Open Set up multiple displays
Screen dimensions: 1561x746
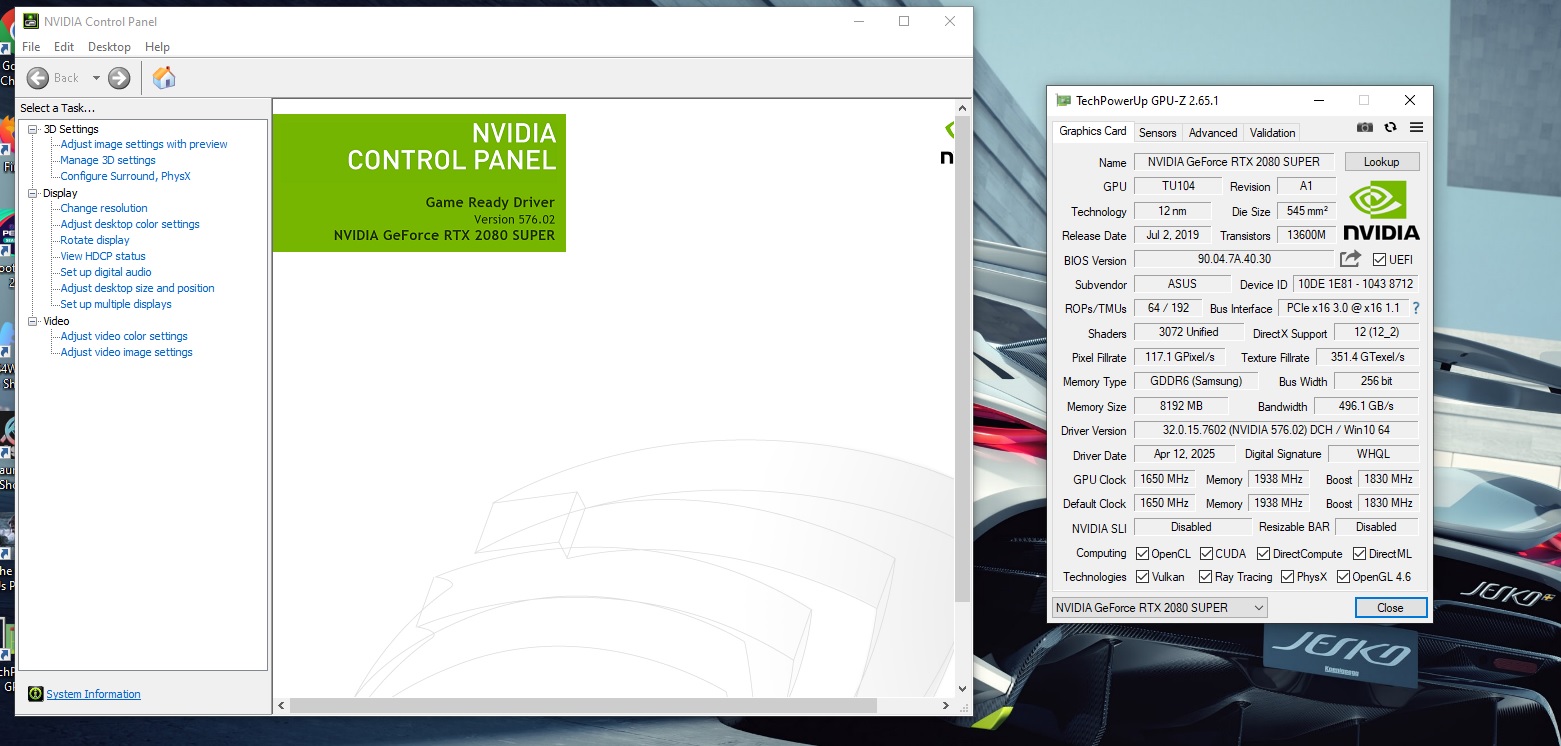[116, 304]
